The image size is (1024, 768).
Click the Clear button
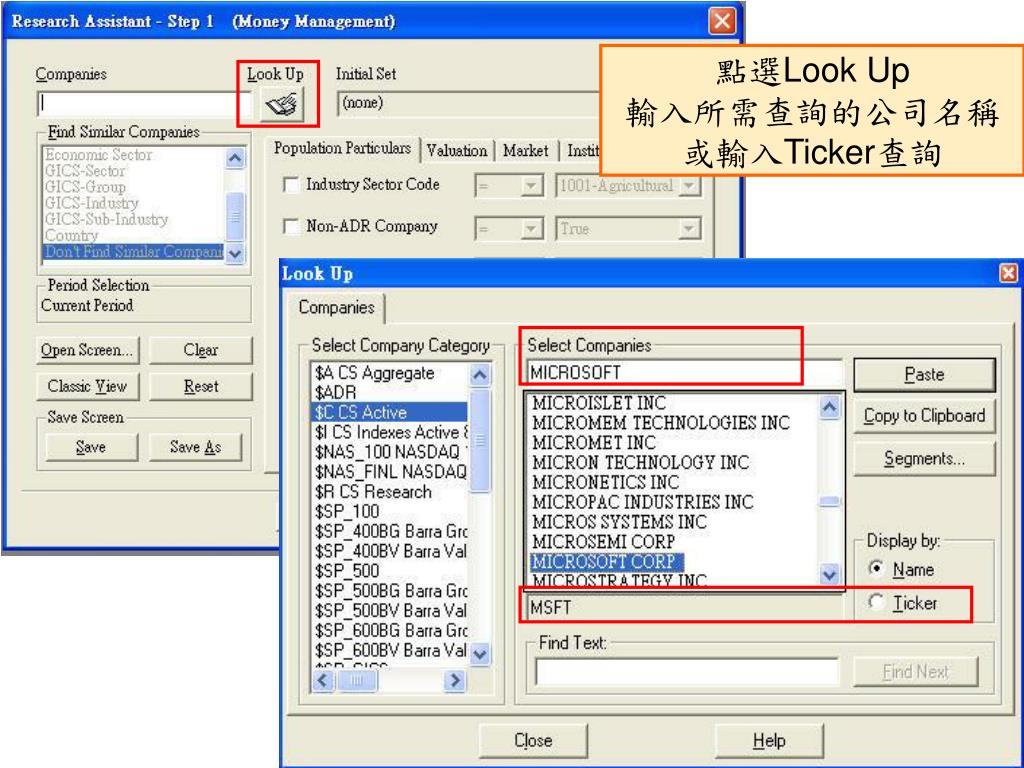[x=200, y=350]
